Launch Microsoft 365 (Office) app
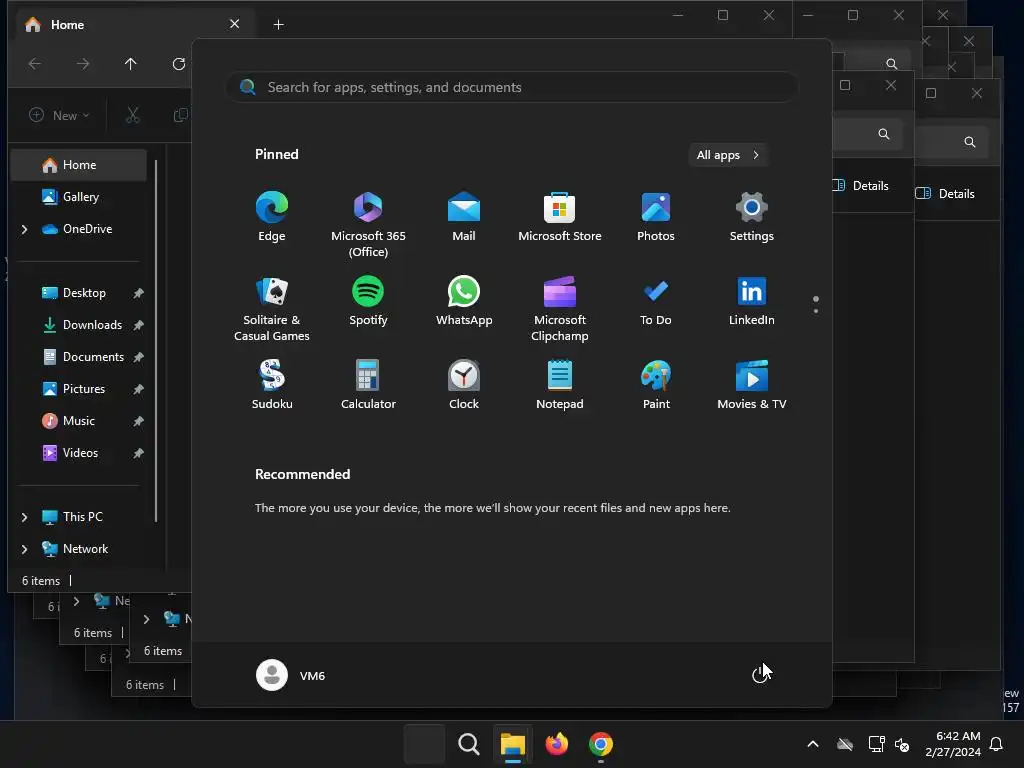The height and width of the screenshot is (768, 1024). click(368, 225)
